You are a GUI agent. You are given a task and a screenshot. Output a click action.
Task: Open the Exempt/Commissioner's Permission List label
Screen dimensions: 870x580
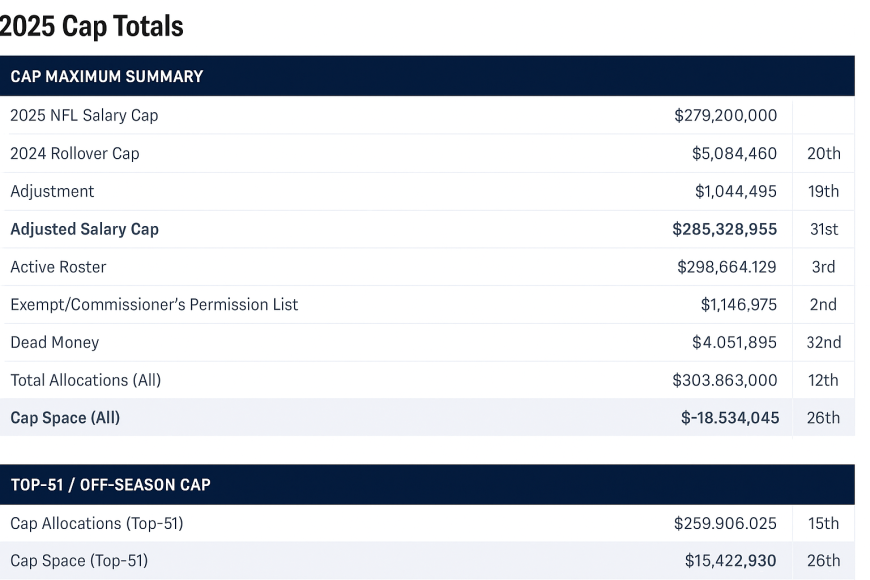tap(154, 304)
